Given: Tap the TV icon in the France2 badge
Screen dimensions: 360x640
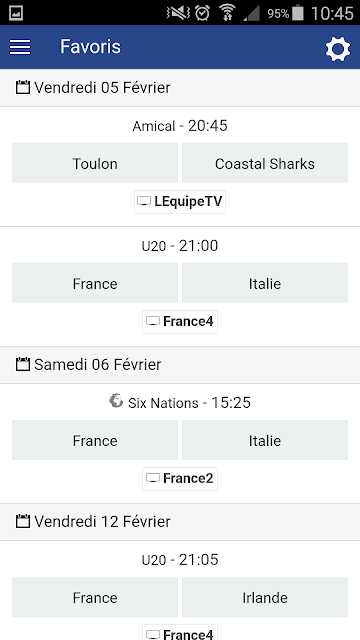Looking at the screenshot, I should click(x=153, y=478).
